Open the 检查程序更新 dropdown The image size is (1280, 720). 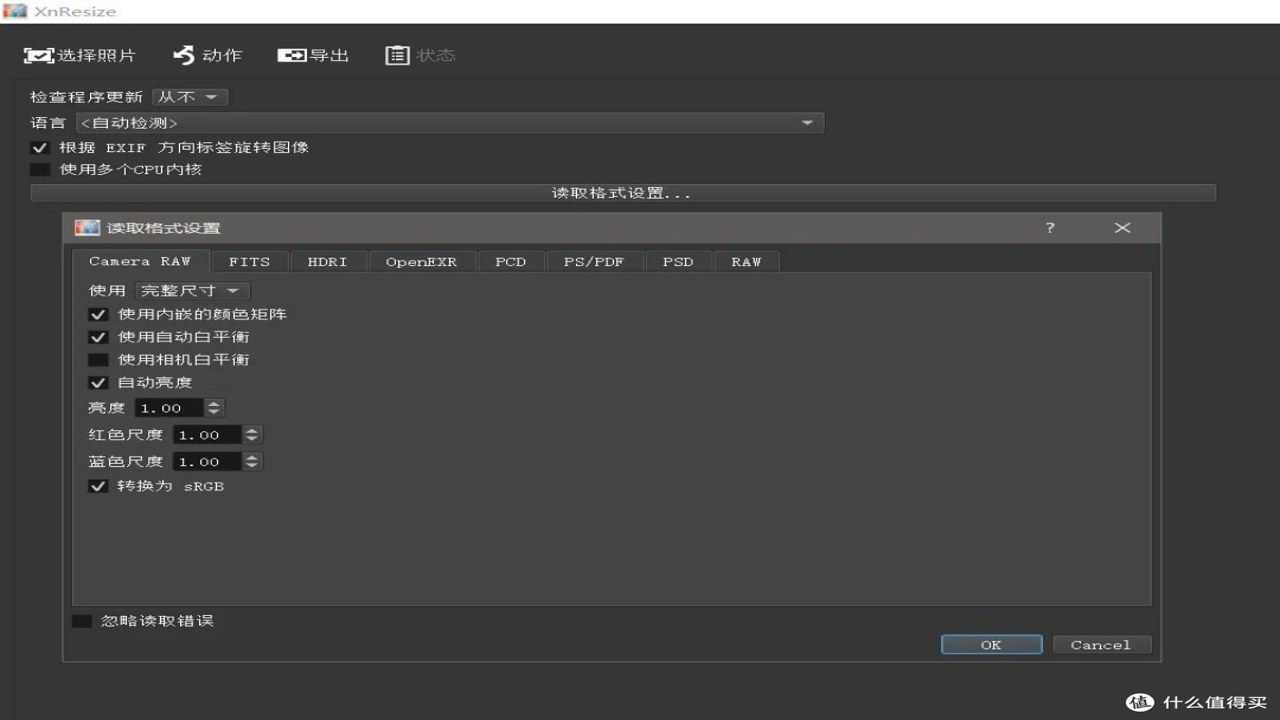click(190, 97)
